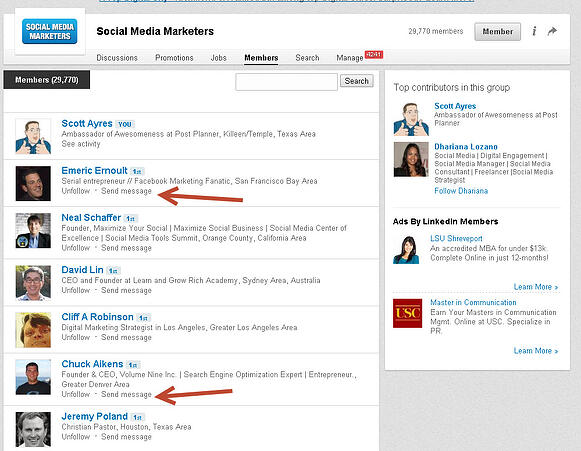Click the LSU Shreveport ad image
Screen dimensions: 581x451
pos(406,250)
